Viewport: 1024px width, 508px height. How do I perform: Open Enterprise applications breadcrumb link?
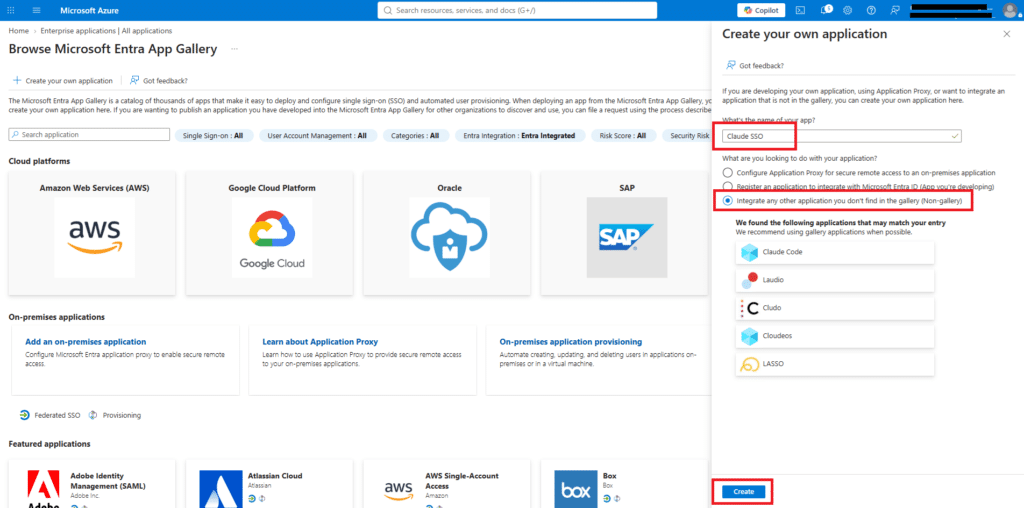point(106,31)
